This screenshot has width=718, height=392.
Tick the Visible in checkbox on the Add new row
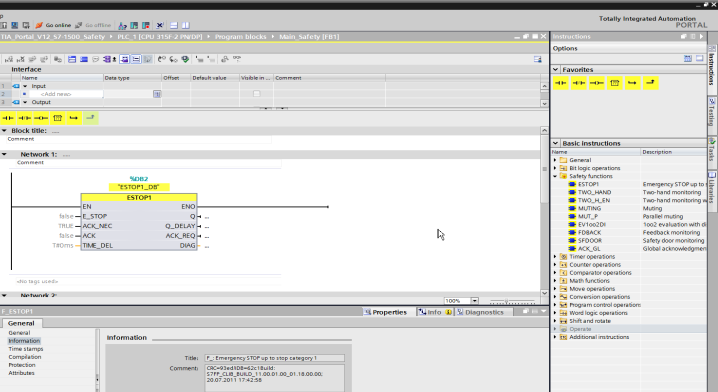256,94
